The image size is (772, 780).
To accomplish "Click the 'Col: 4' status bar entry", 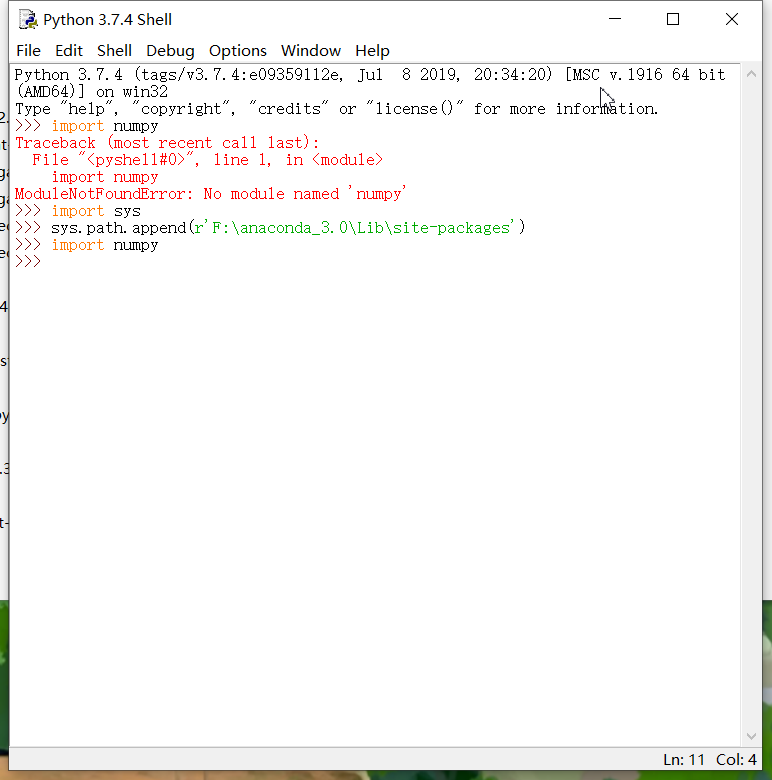I will coord(736,760).
